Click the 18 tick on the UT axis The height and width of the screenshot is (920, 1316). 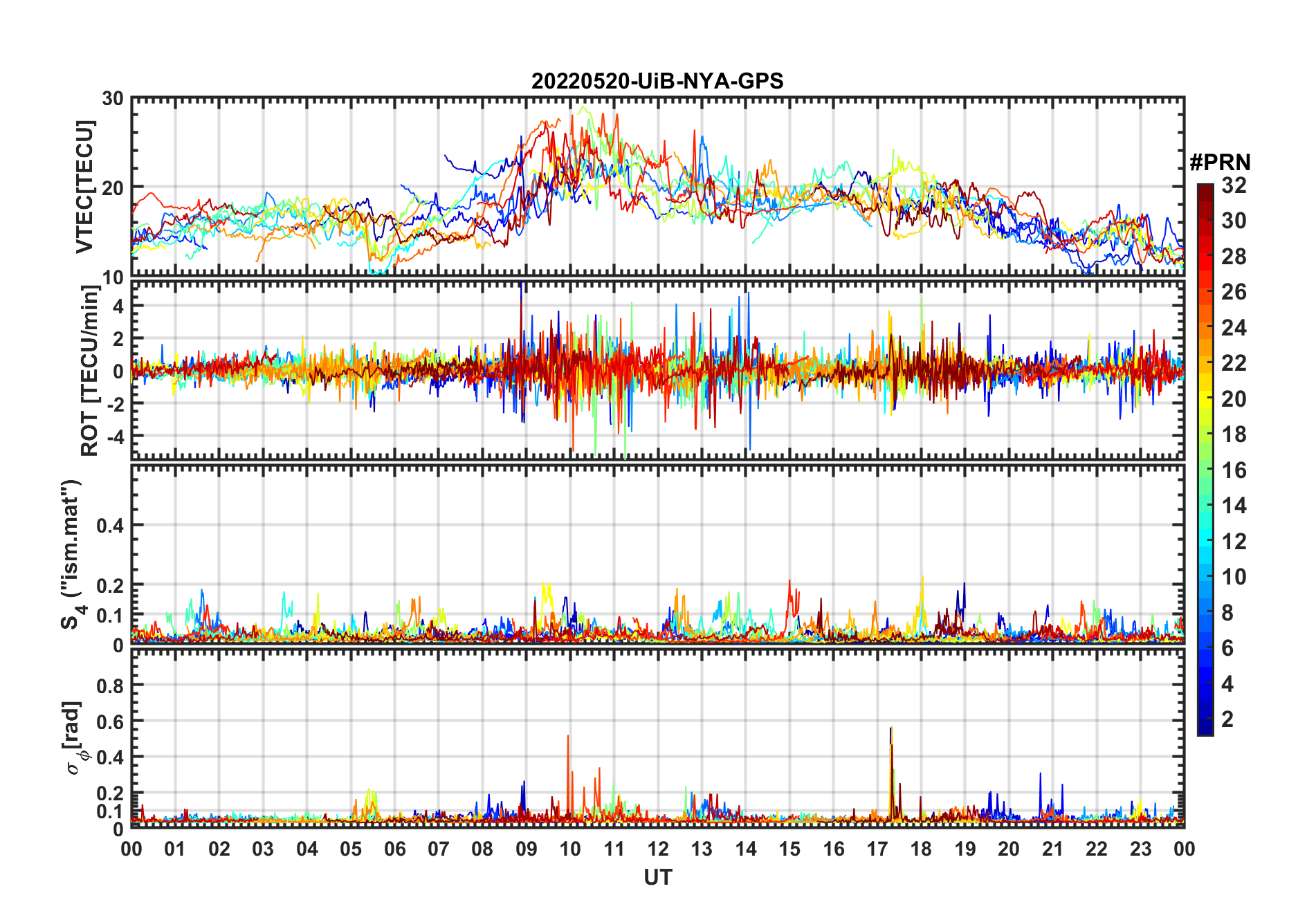921,849
